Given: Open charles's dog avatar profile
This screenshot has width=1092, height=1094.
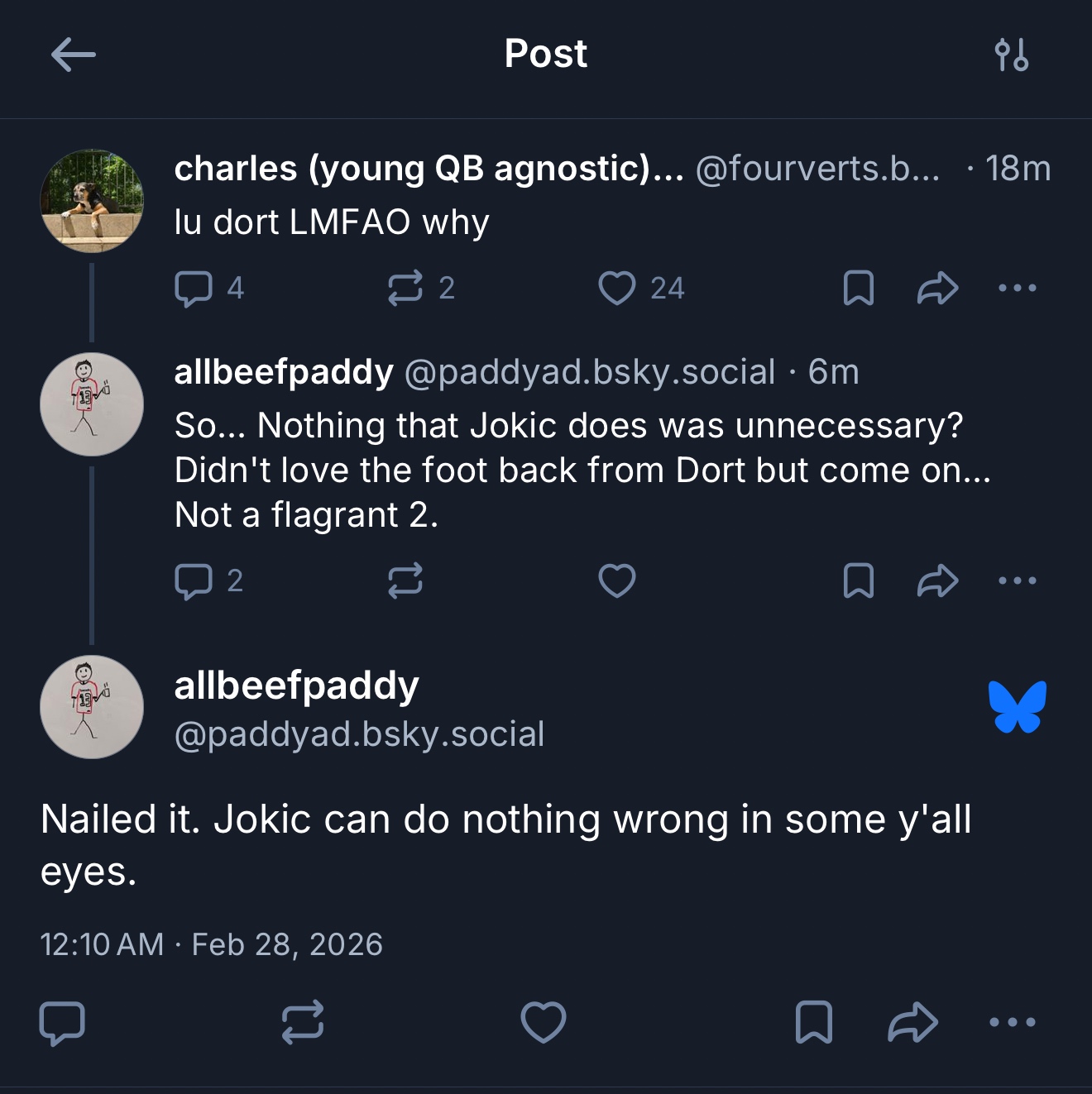Looking at the screenshot, I should (x=92, y=201).
